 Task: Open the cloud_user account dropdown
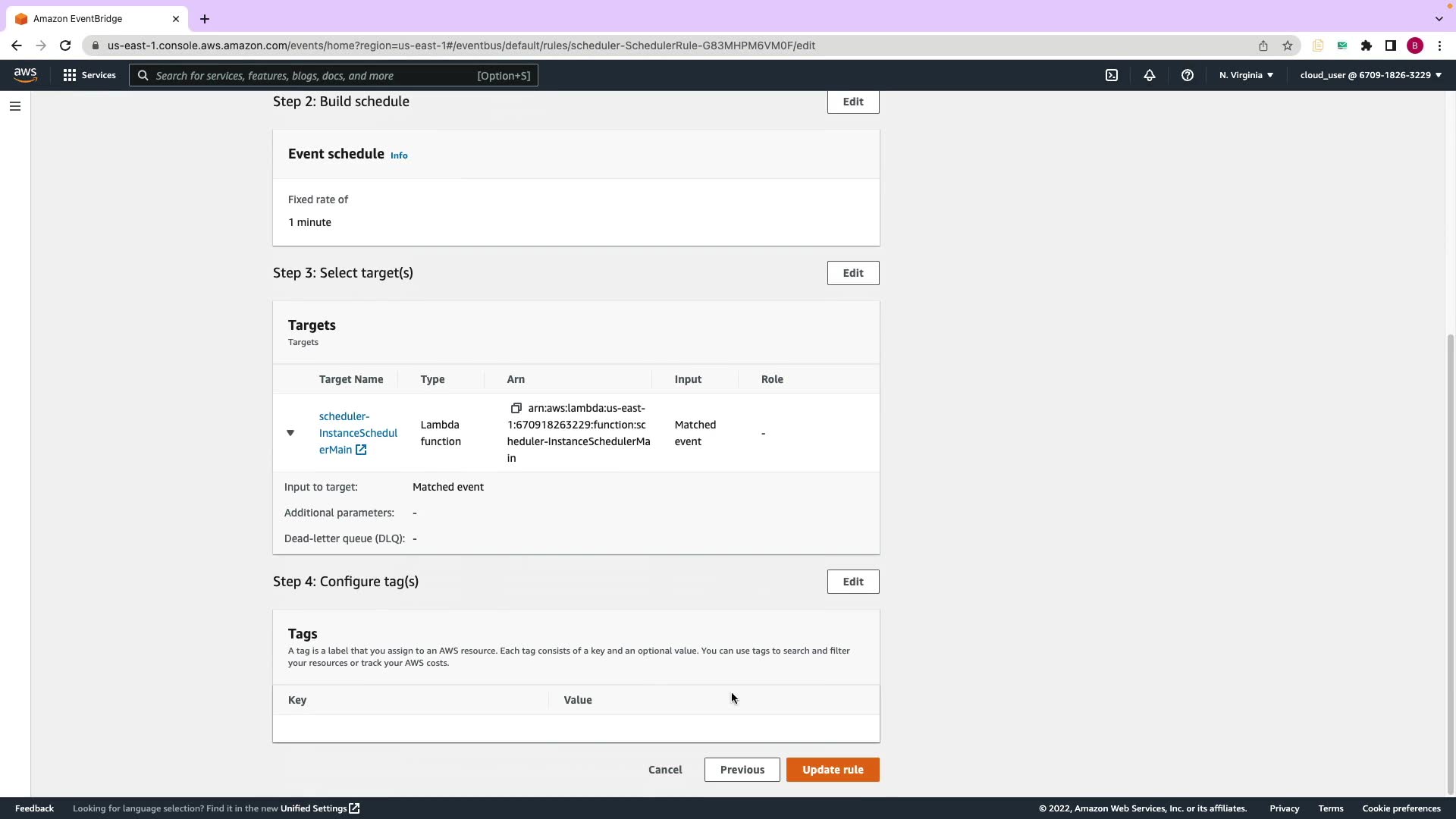(x=1370, y=75)
